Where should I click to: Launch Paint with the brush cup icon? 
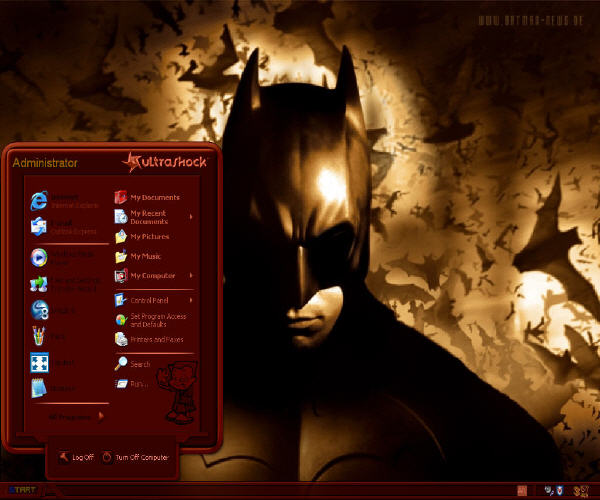click(x=39, y=336)
